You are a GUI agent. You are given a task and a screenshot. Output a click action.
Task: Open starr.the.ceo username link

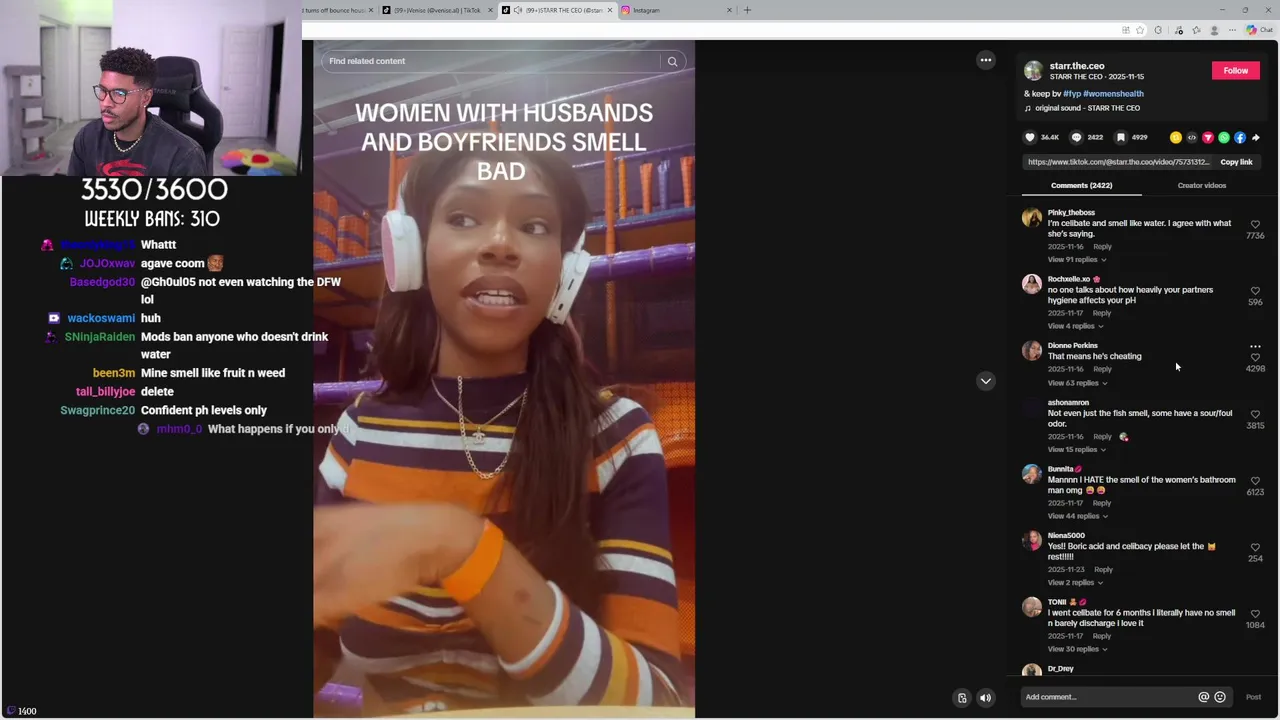tap(1077, 66)
